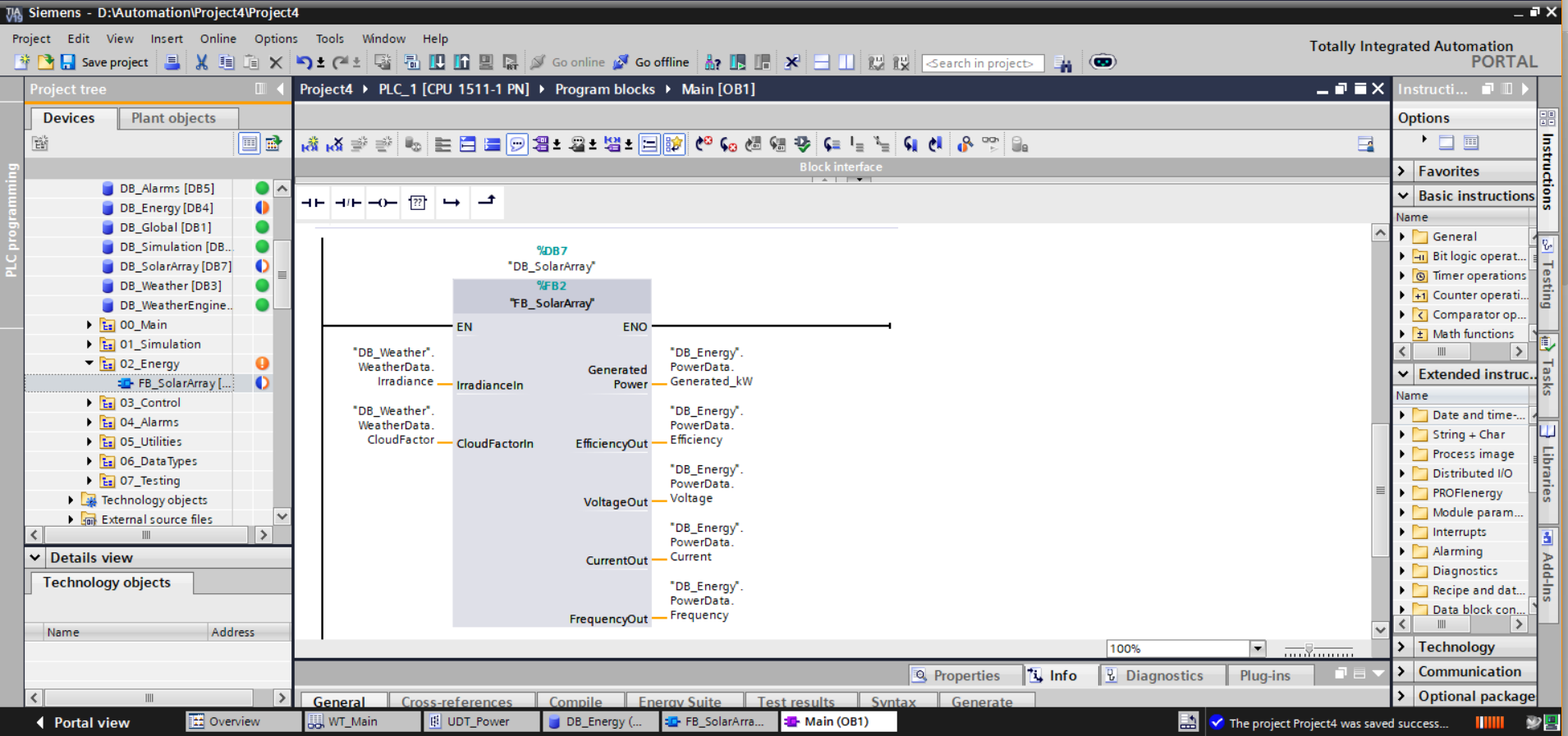Collapse the 02_Energy folder
Screen dimensions: 1568x736
tap(89, 363)
